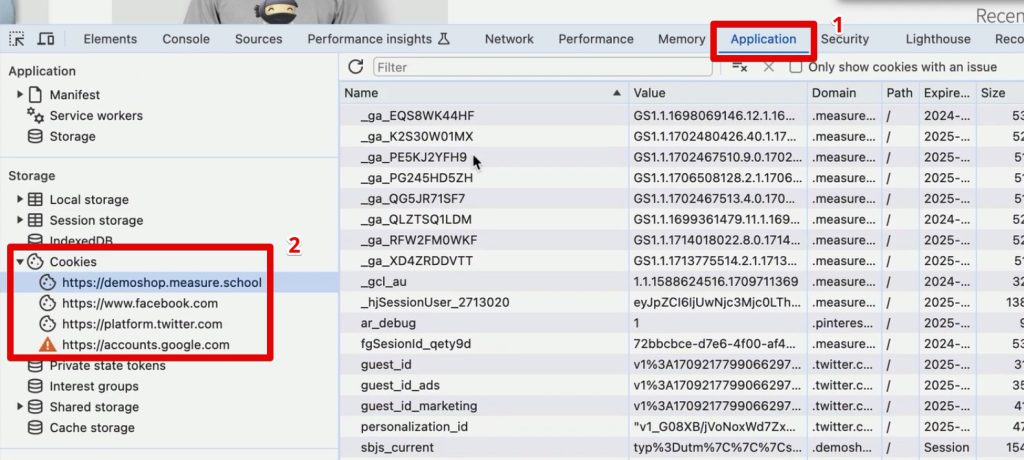This screenshot has height=460, width=1024.
Task: Click the Manifest file icon
Action: (x=35, y=95)
